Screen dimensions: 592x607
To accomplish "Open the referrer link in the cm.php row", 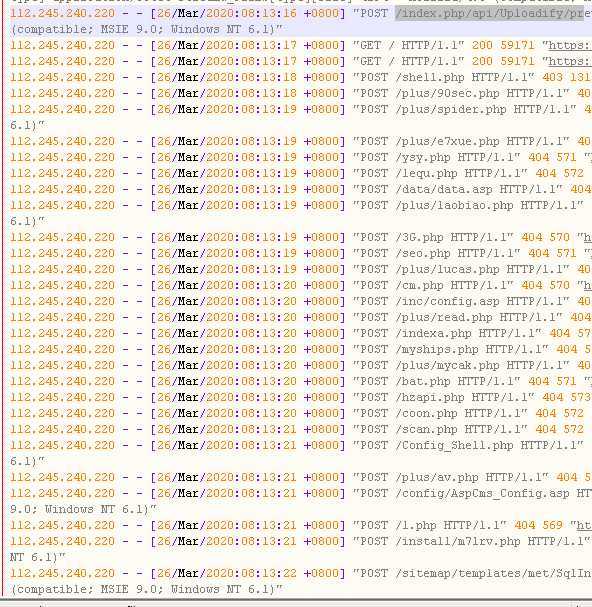I will tap(588, 285).
